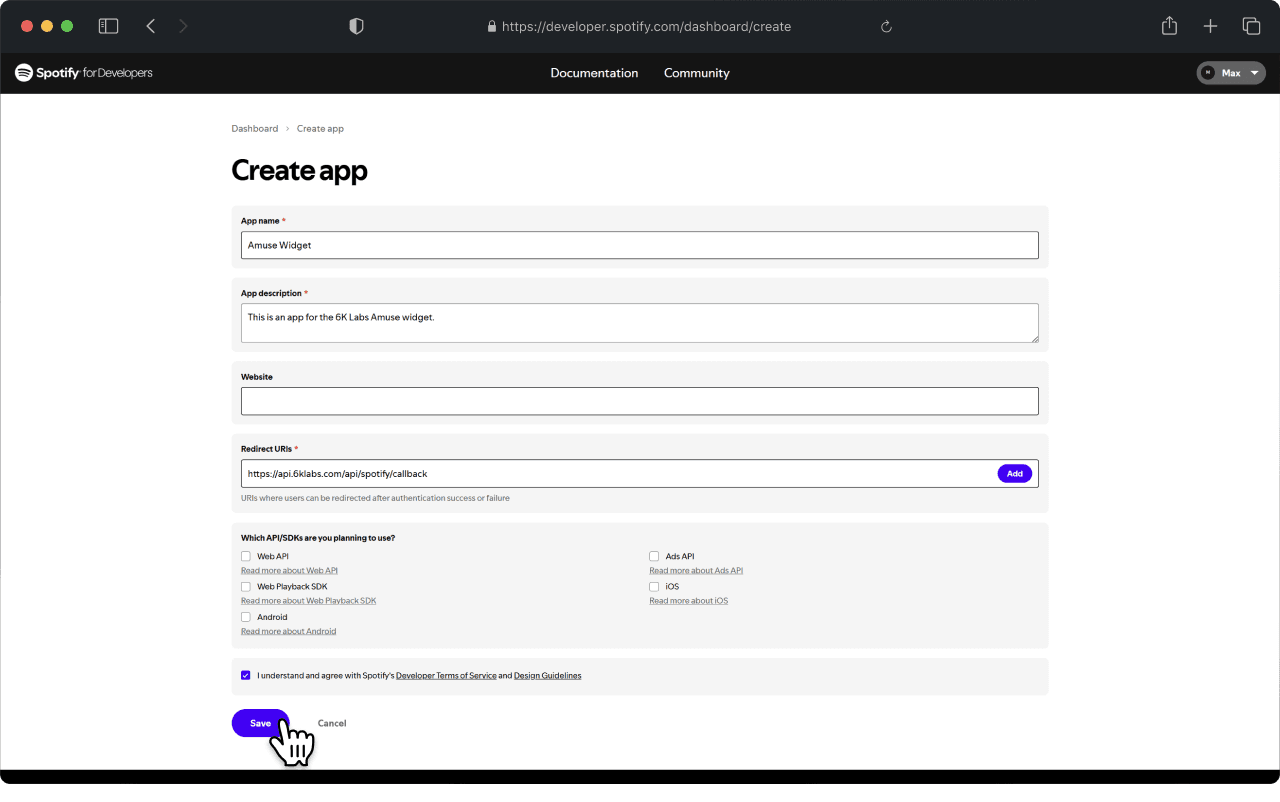The image size is (1280, 802).
Task: Show tab overview icon
Action: click(x=1251, y=27)
